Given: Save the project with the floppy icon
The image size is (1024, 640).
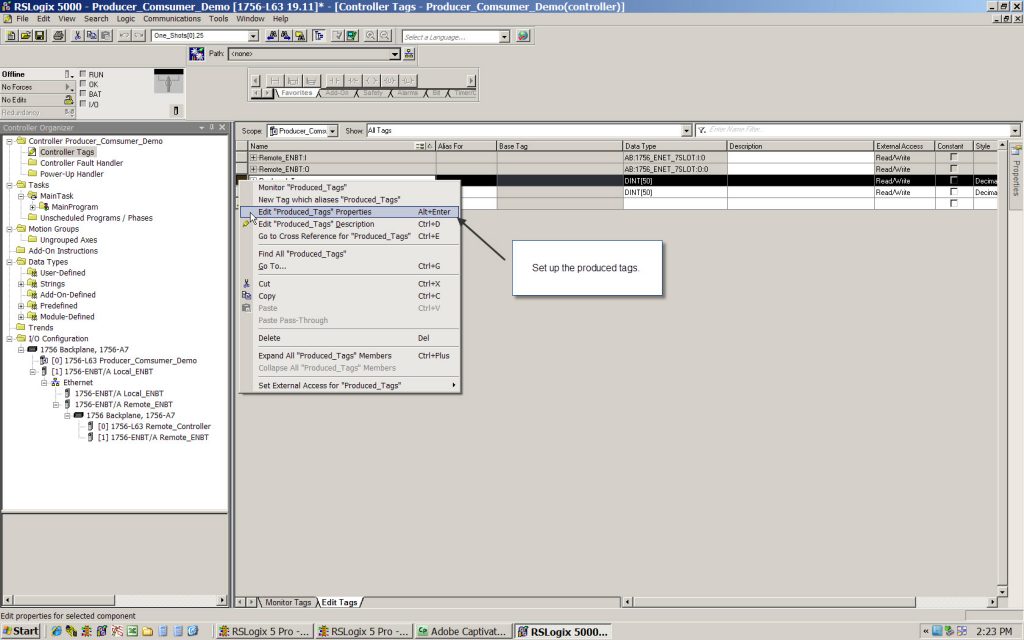Looking at the screenshot, I should click(x=40, y=36).
